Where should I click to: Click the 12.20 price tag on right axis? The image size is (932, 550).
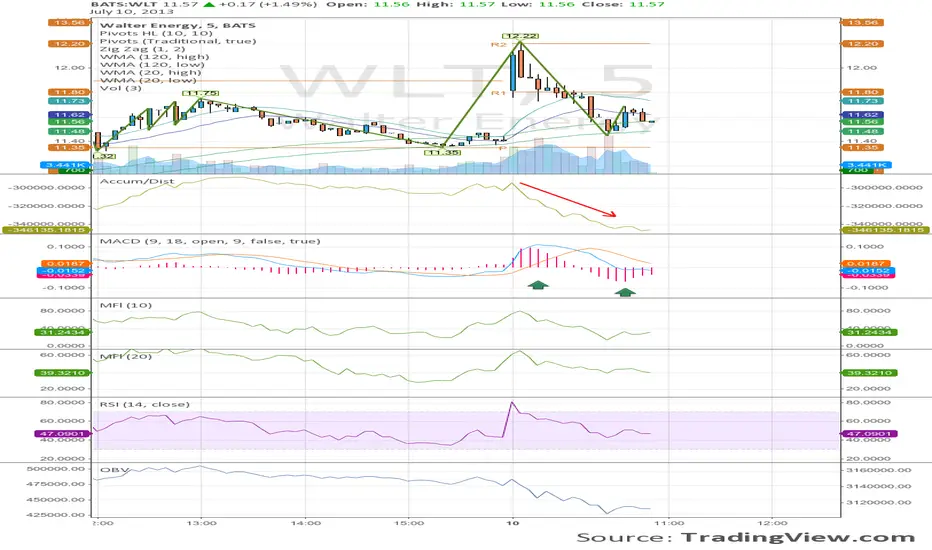(x=862, y=44)
